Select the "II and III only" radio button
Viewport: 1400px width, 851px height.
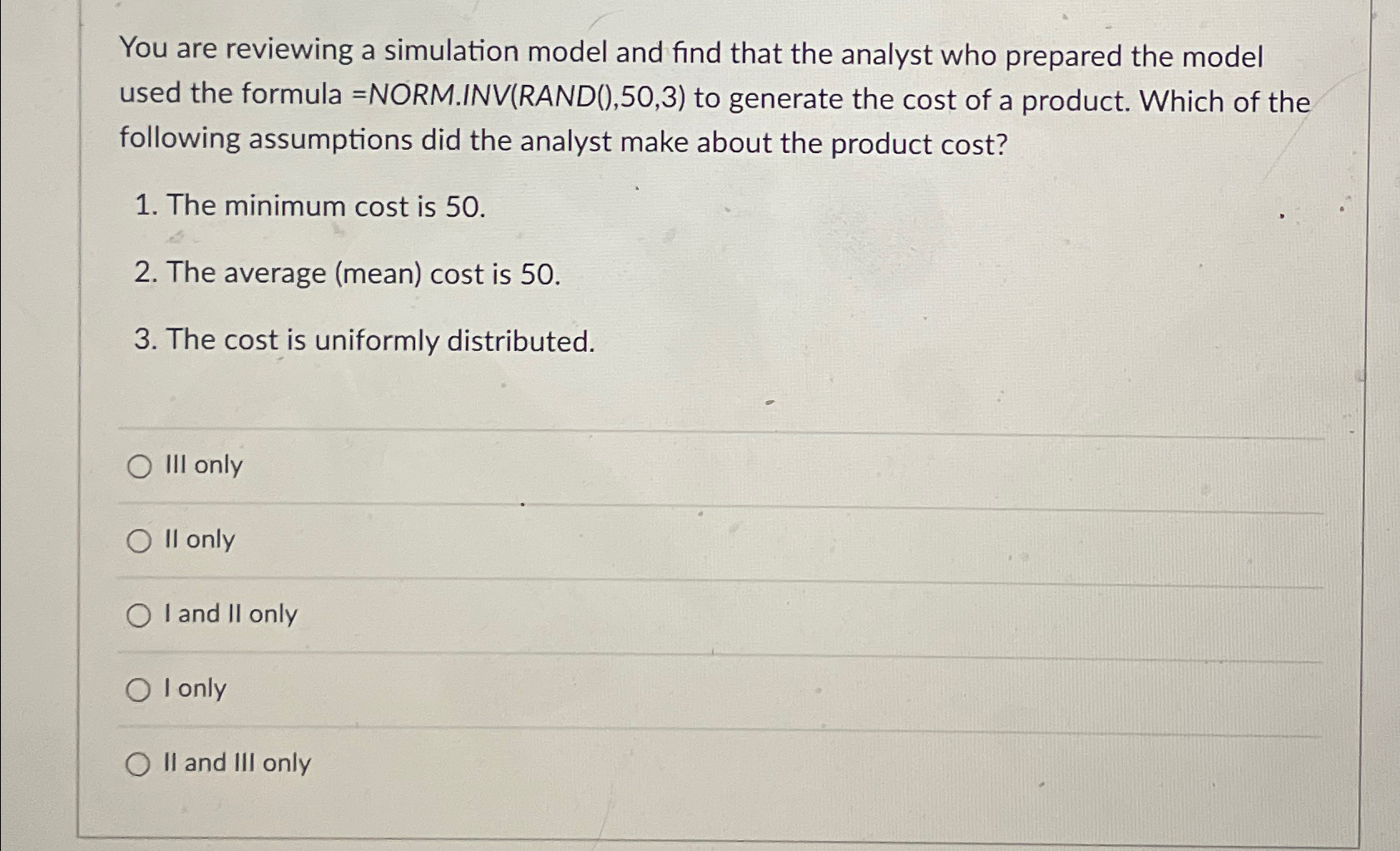coord(139,764)
